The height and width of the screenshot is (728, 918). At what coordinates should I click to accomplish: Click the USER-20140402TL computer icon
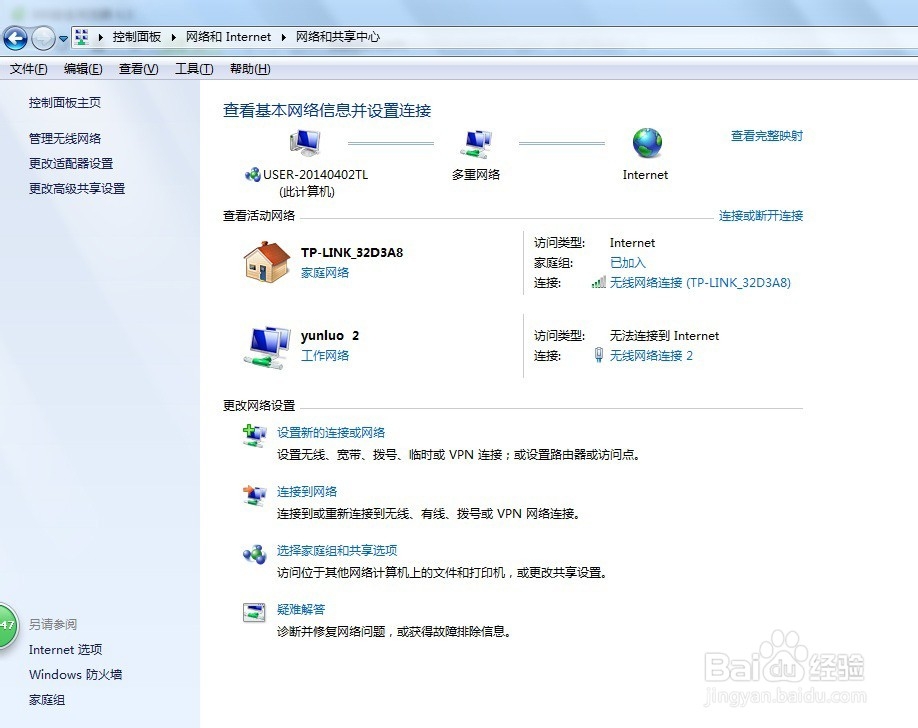[x=303, y=141]
